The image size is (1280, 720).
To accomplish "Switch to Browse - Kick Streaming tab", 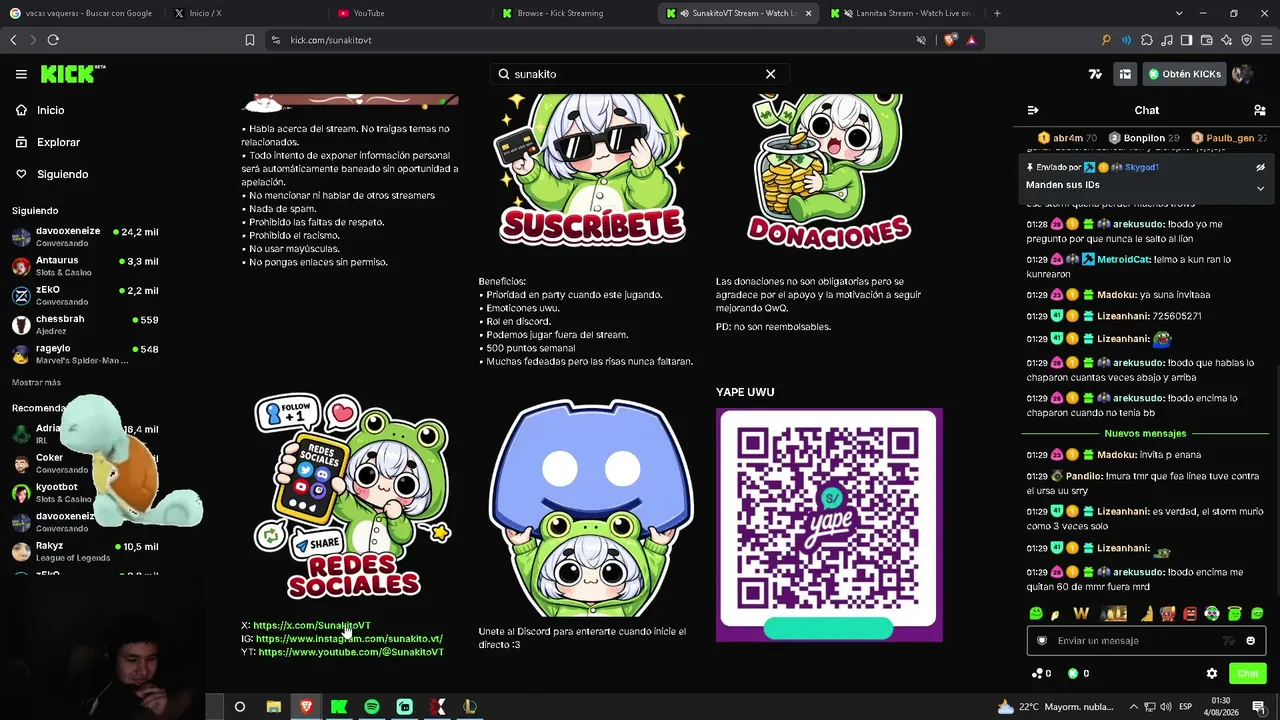I will (571, 13).
